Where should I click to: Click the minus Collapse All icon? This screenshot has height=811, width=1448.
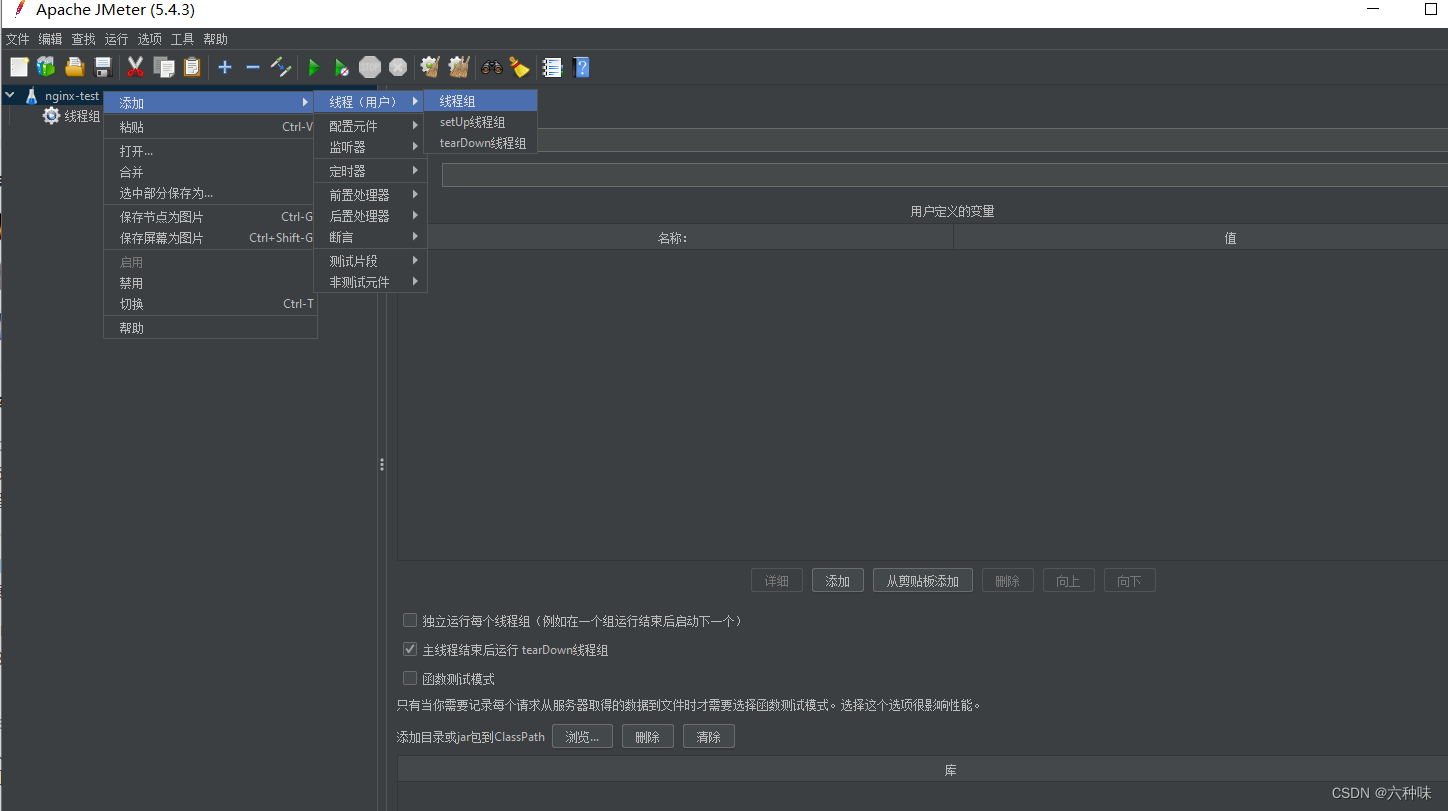(252, 67)
